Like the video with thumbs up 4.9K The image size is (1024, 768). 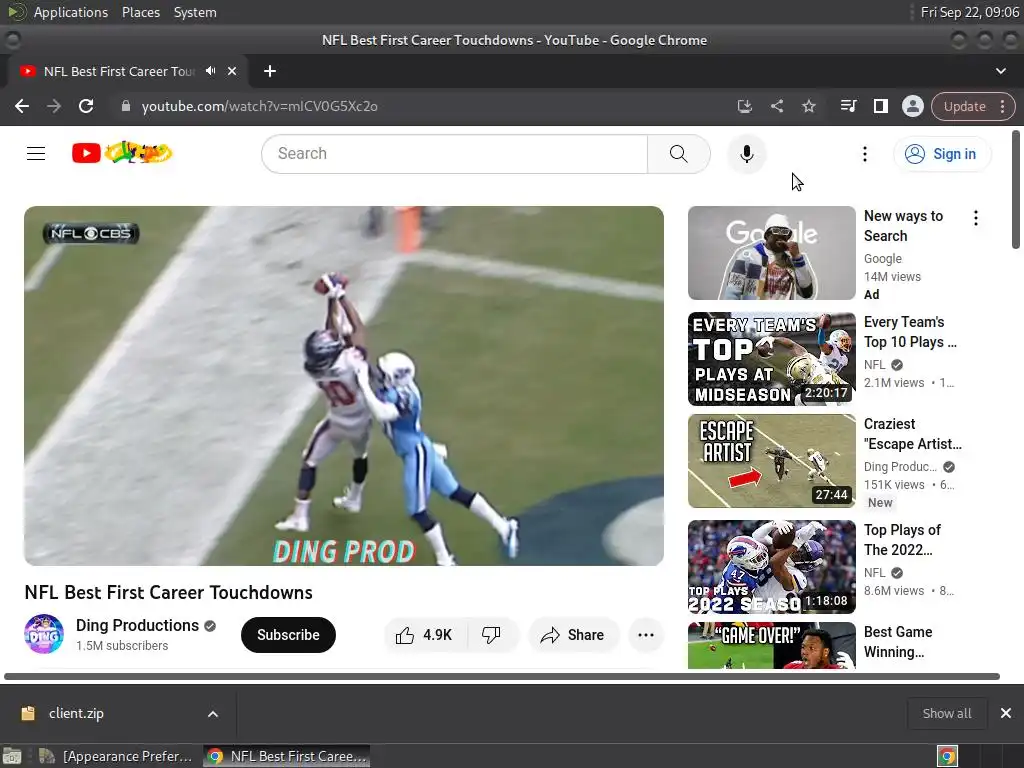pos(425,635)
